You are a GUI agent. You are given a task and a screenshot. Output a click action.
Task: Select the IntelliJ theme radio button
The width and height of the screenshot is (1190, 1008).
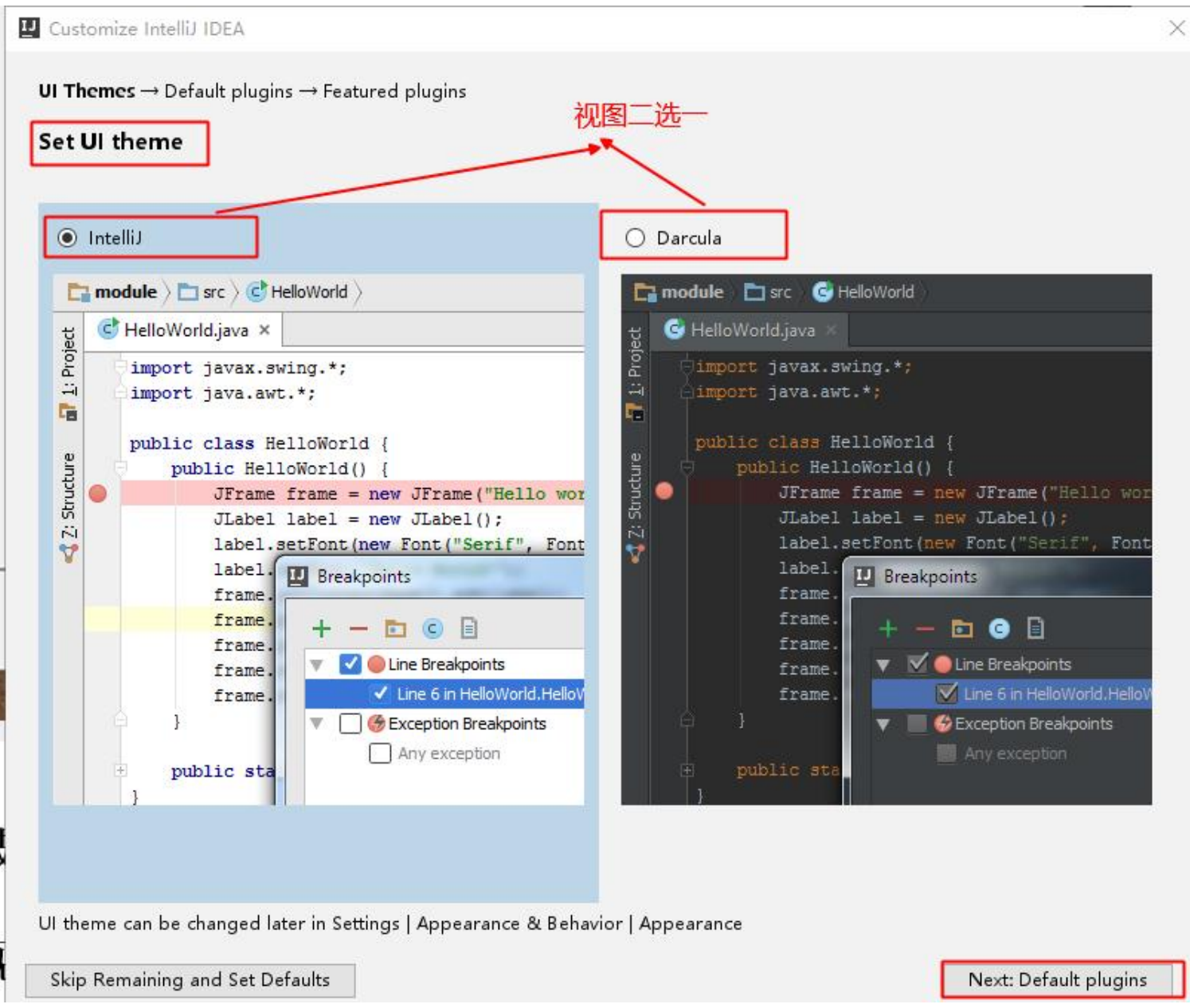[68, 237]
